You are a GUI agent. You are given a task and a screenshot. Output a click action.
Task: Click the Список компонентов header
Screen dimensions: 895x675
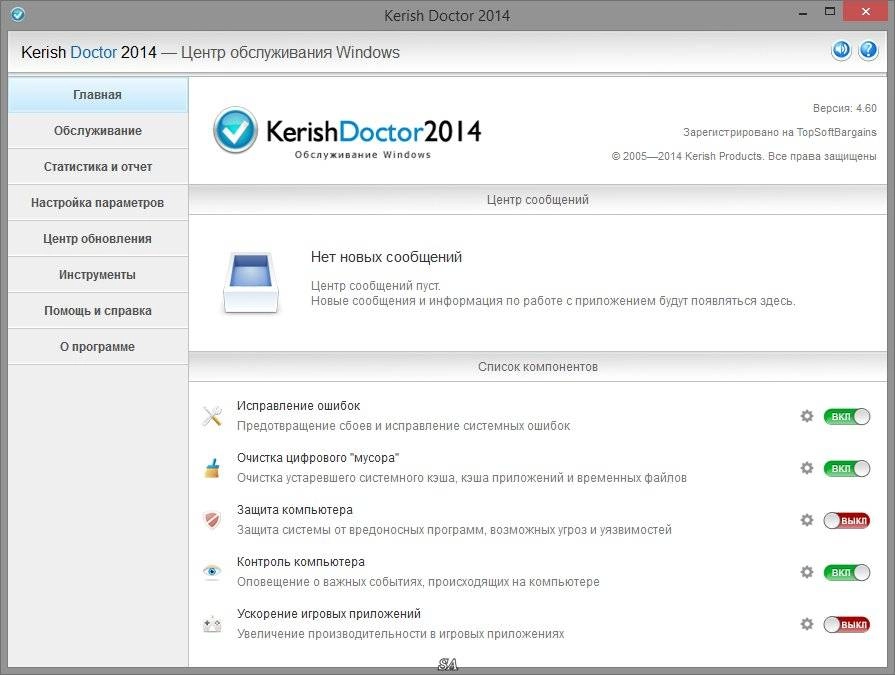538,367
